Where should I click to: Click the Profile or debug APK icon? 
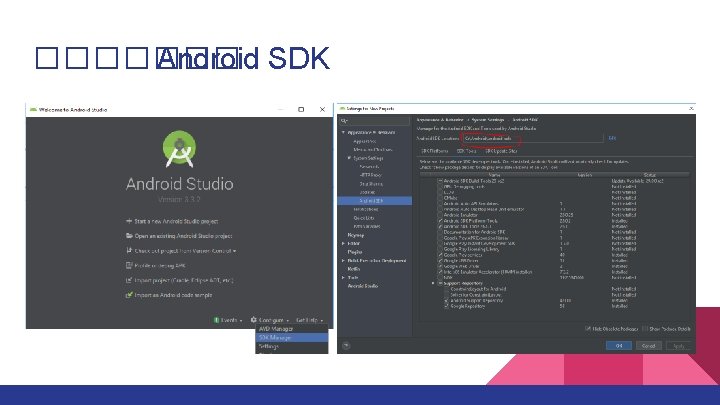(129, 265)
